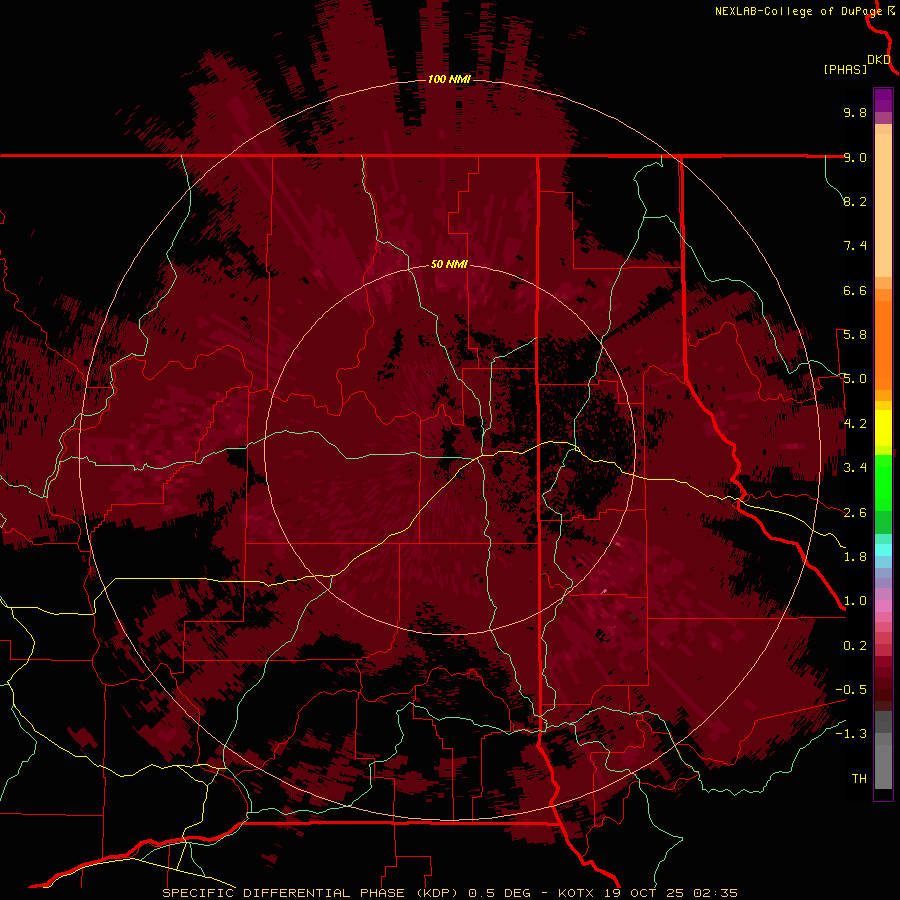900x900 pixels.
Task: Click the 8.2 value on color scale
Action: coord(855,201)
